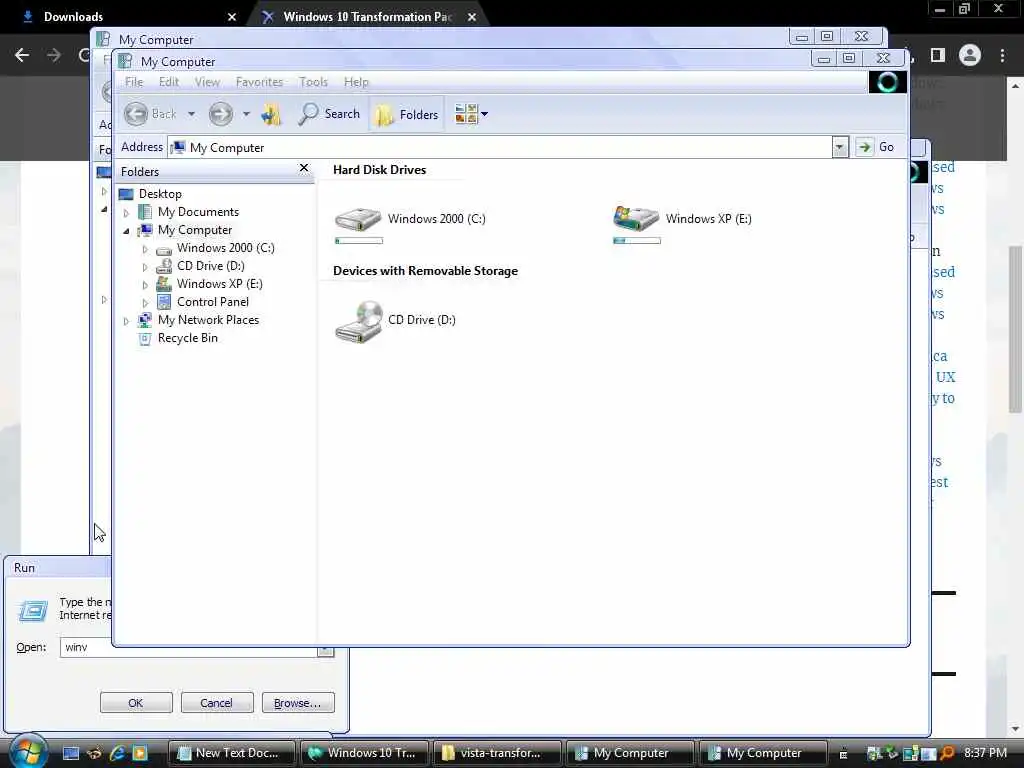Click the browser back arrow
Screen dimensions: 1024x768
tap(22, 55)
